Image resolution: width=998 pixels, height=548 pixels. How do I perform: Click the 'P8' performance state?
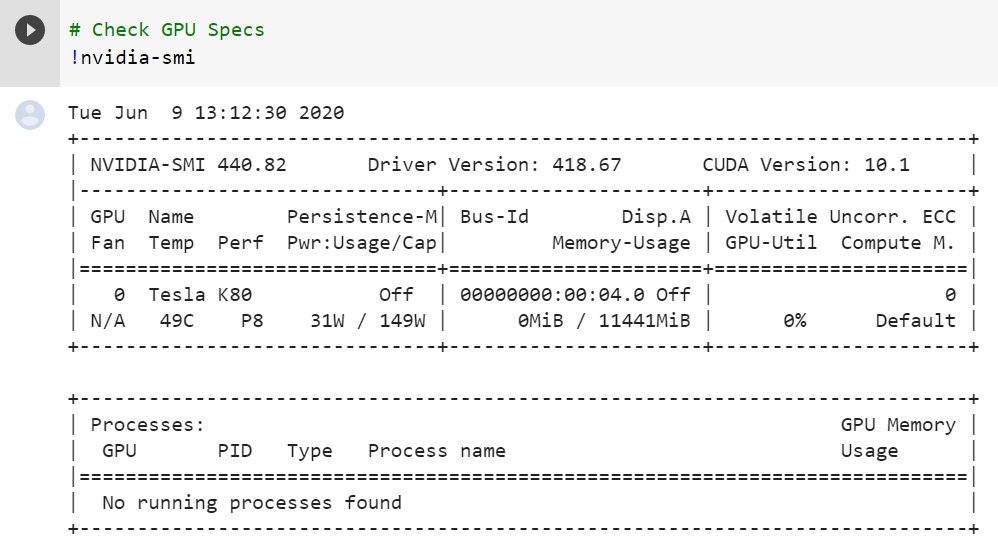[253, 321]
